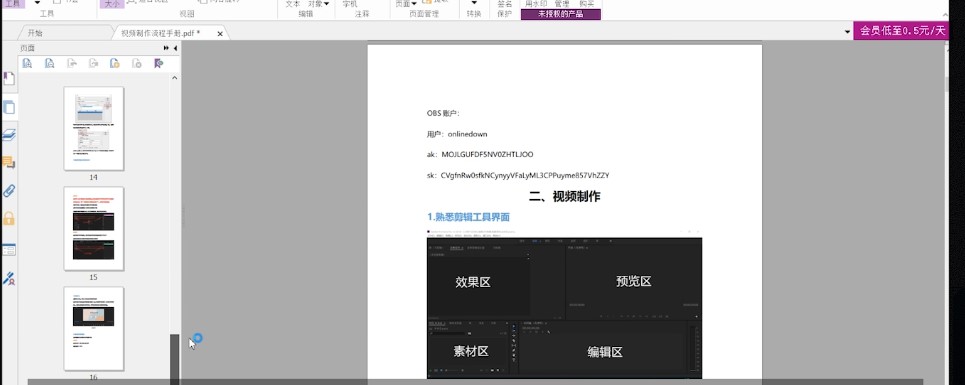Open the Layers panel sidebar icon
Viewport: 965px width, 385px height.
click(x=9, y=135)
